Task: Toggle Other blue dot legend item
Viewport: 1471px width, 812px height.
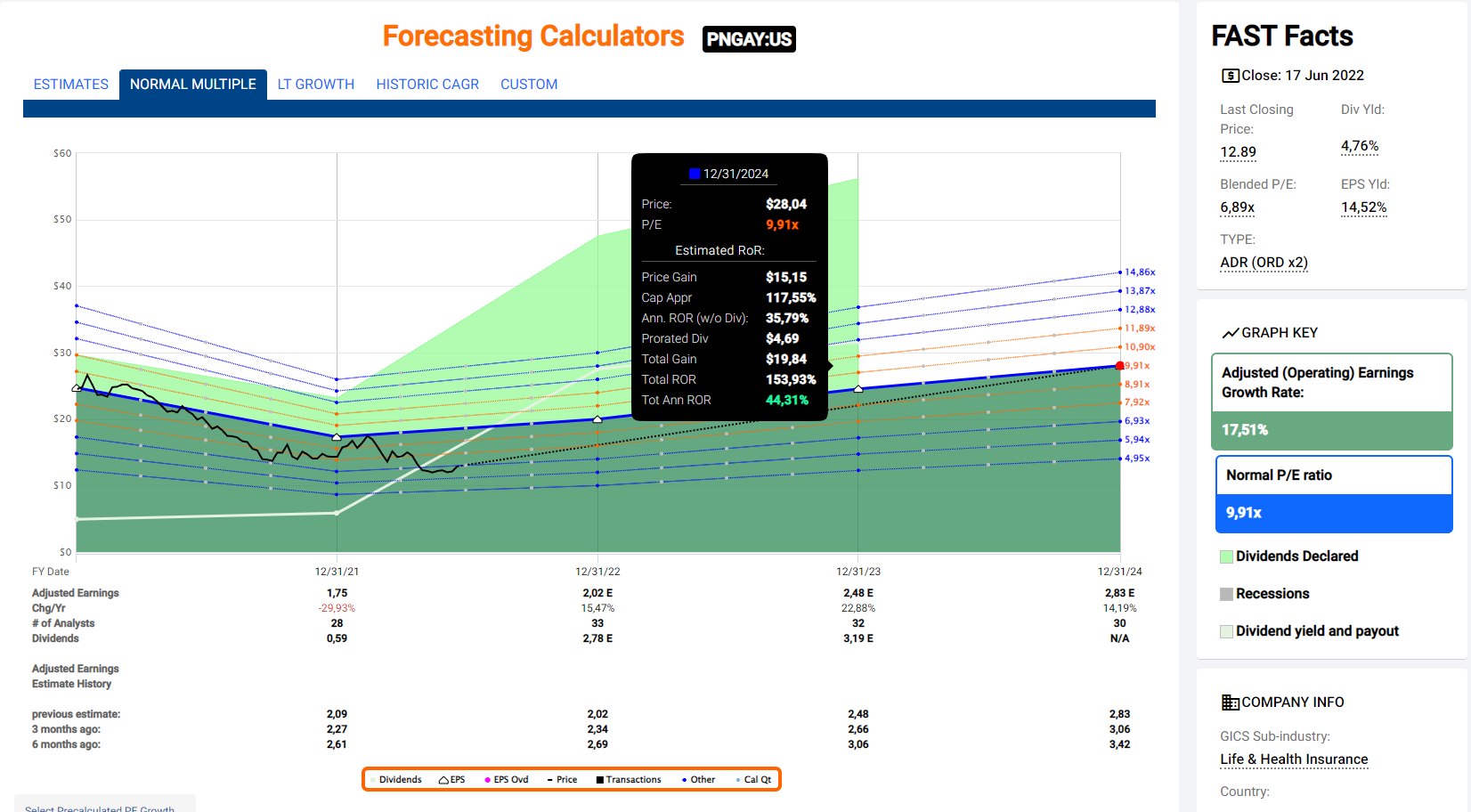Action: [x=684, y=780]
